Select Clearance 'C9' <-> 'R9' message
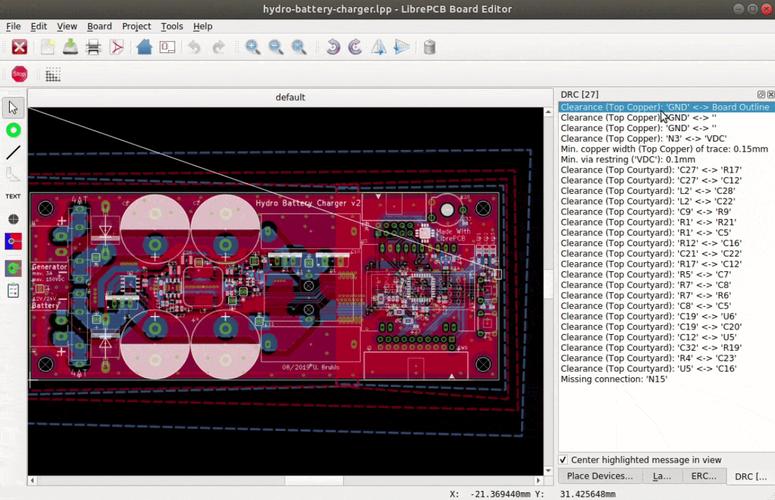 click(667, 211)
